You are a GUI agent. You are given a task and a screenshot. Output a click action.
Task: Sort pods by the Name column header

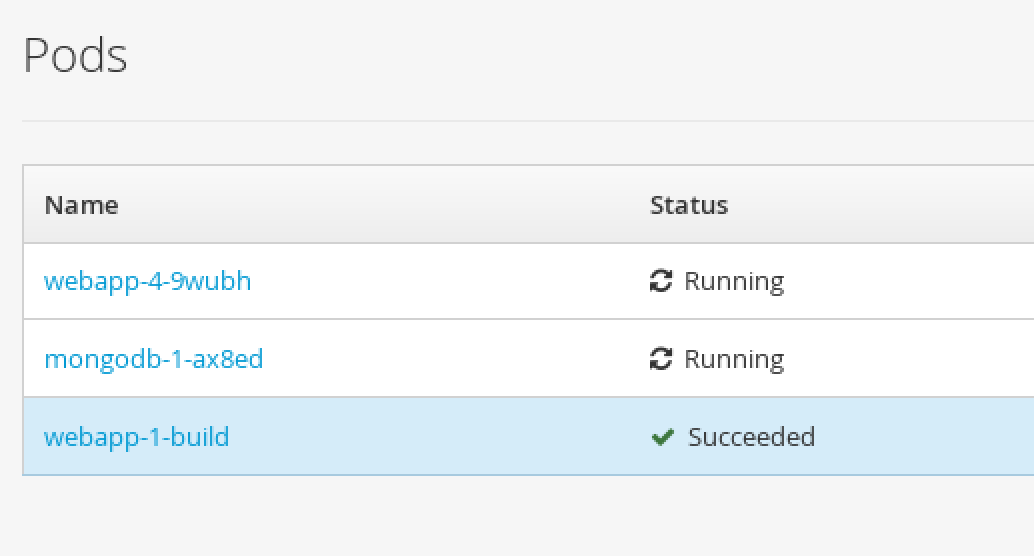coord(82,205)
